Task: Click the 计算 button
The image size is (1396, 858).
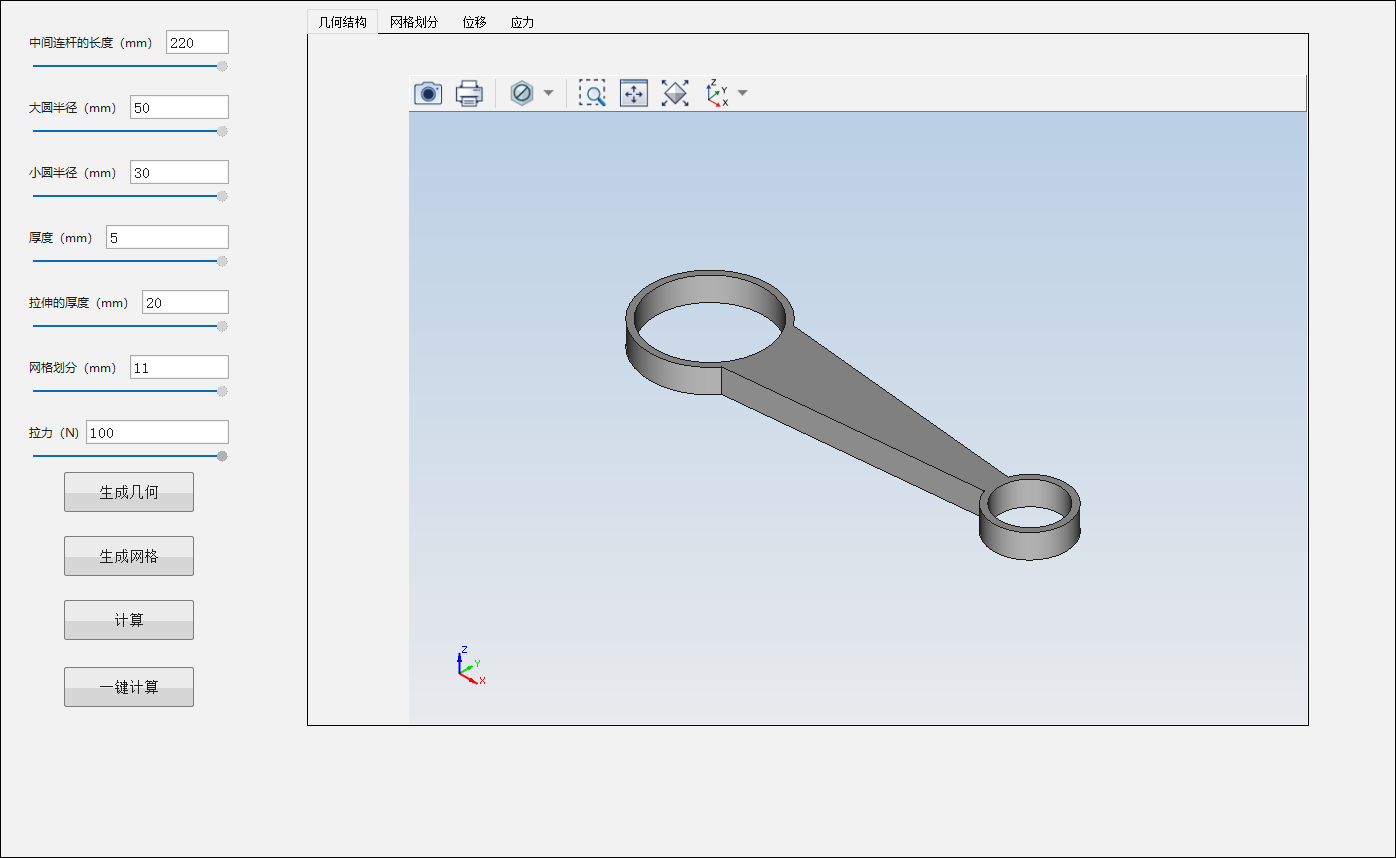Action: (x=129, y=620)
